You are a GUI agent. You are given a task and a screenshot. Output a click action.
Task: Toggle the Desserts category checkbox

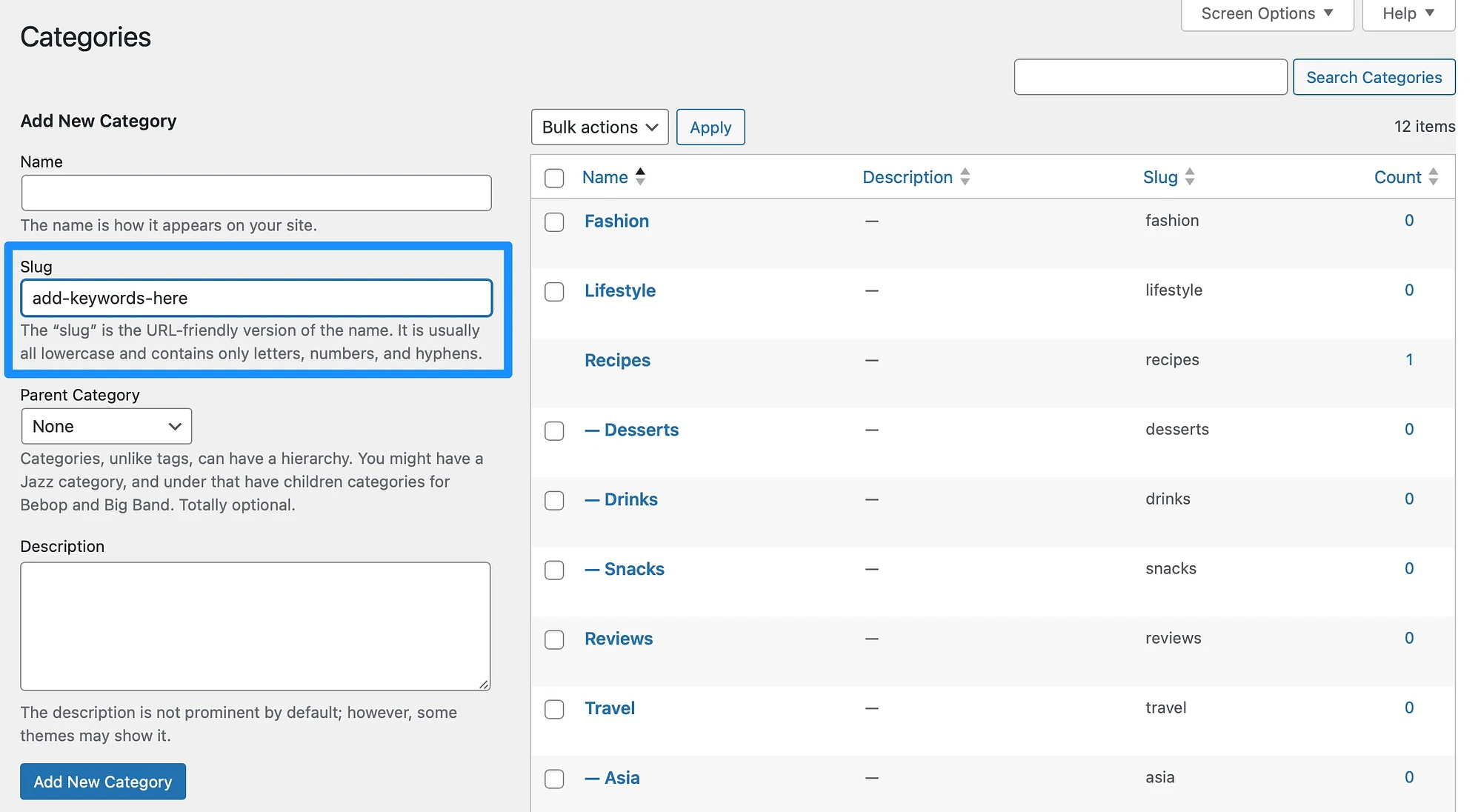[x=553, y=430]
